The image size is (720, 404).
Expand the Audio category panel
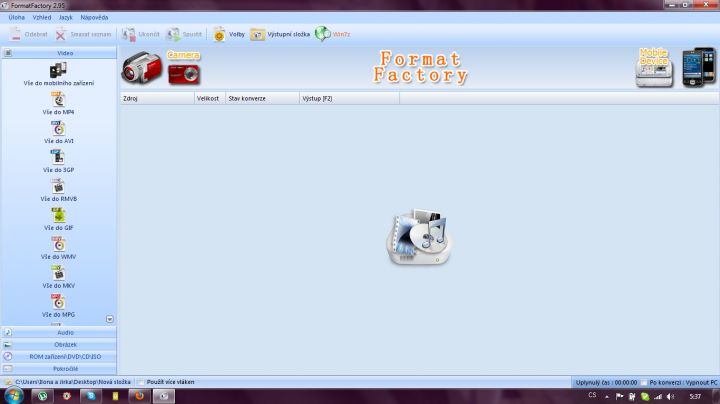59,332
